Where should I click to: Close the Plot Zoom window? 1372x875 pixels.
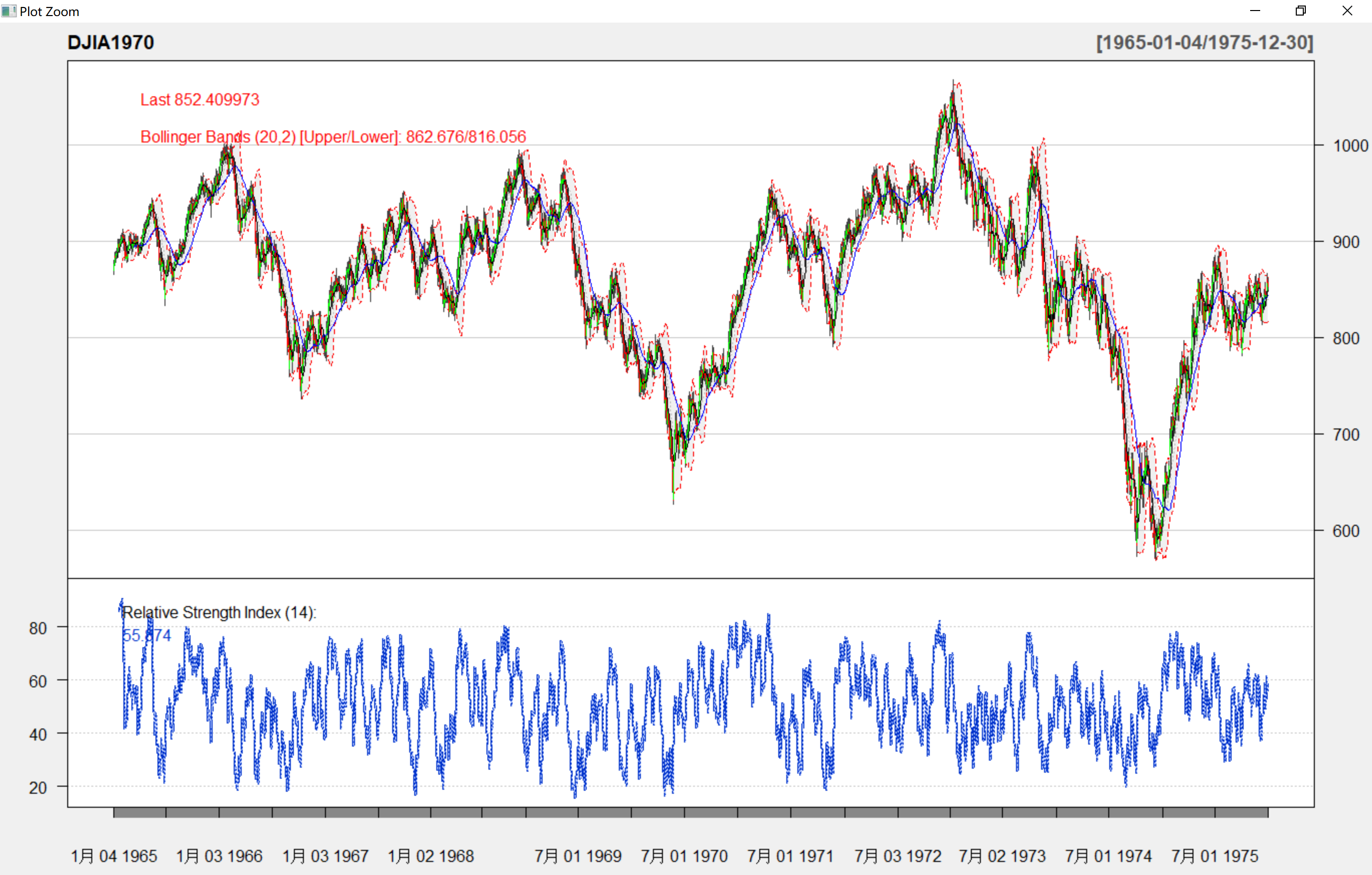[x=1347, y=11]
